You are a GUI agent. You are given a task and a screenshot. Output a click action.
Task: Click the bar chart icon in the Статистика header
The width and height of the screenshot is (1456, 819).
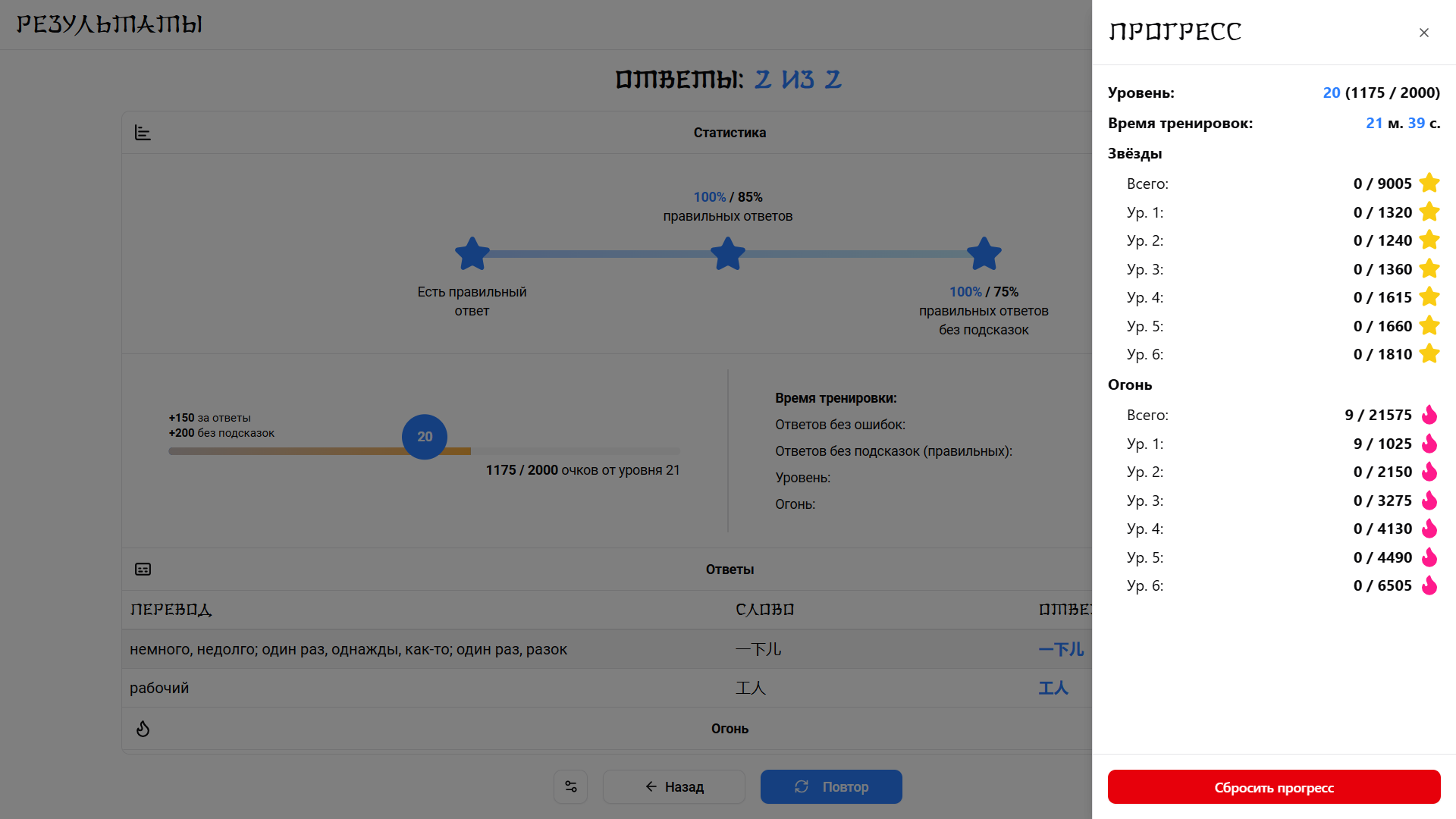pyautogui.click(x=143, y=132)
